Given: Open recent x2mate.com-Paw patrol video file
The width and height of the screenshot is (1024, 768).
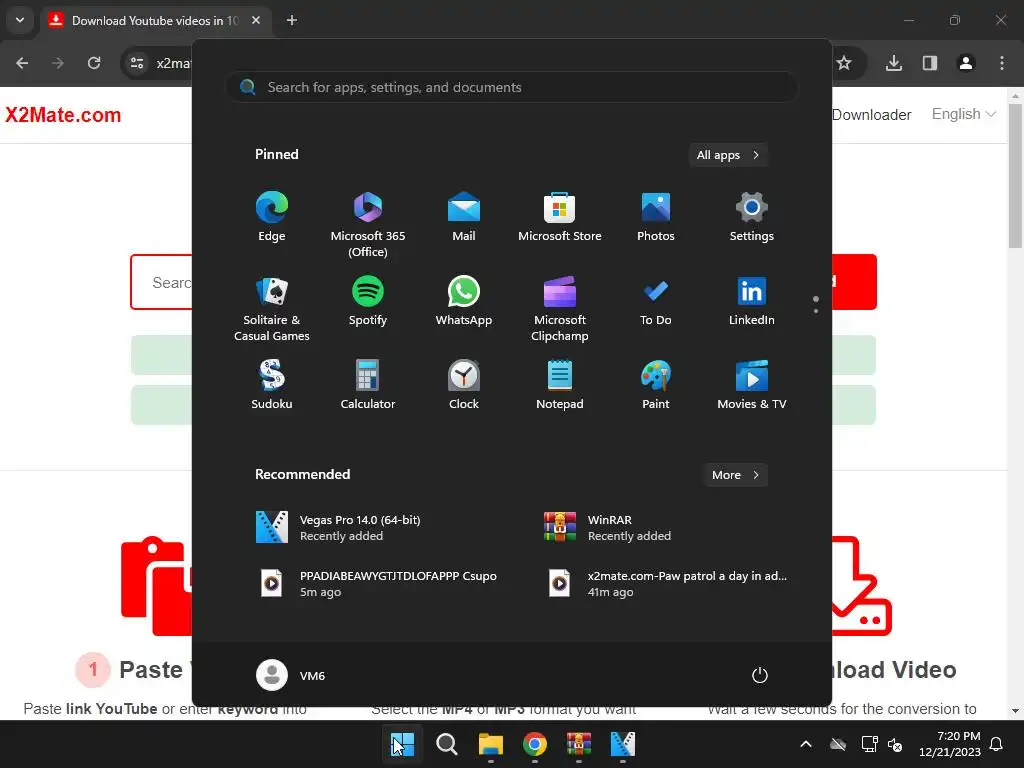Looking at the screenshot, I should tap(666, 584).
